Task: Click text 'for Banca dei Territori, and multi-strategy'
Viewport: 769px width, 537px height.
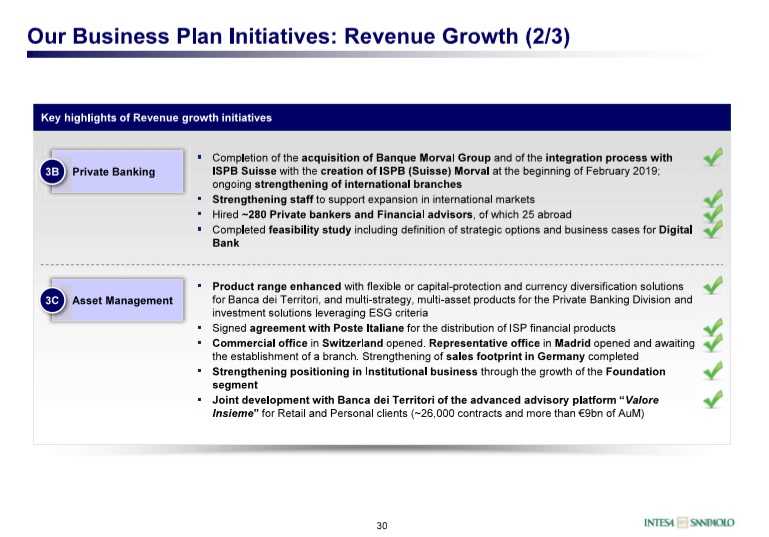Action: [x=311, y=300]
